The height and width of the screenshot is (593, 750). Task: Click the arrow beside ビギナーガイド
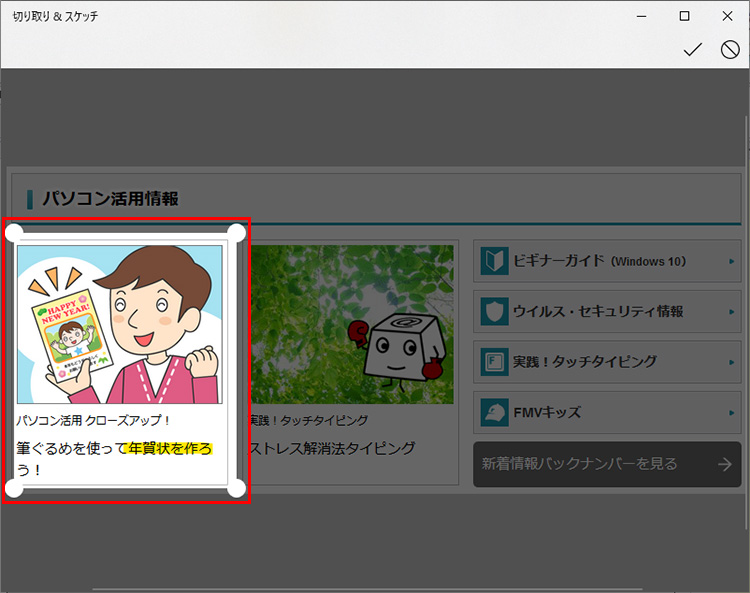[x=732, y=262]
